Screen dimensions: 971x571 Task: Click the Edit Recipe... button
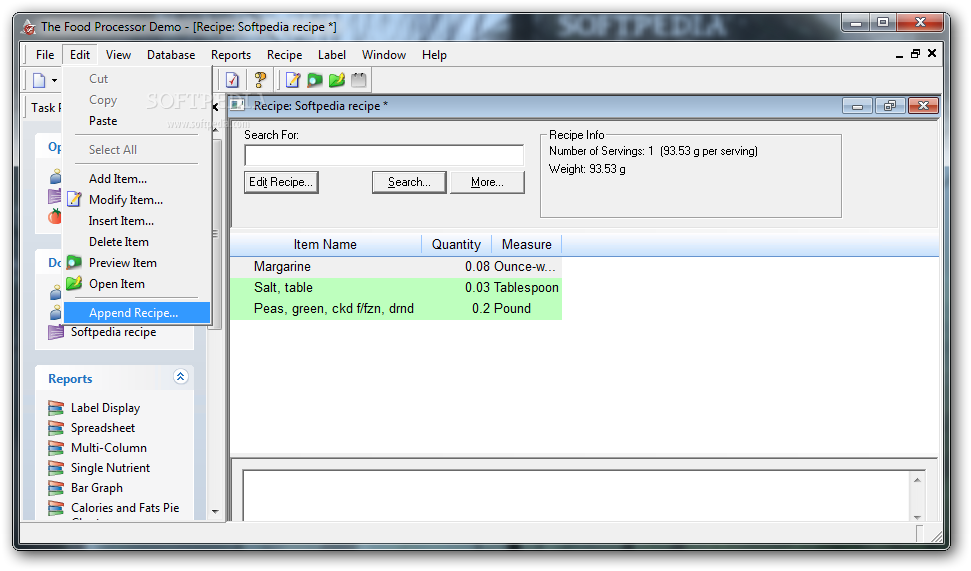point(281,182)
